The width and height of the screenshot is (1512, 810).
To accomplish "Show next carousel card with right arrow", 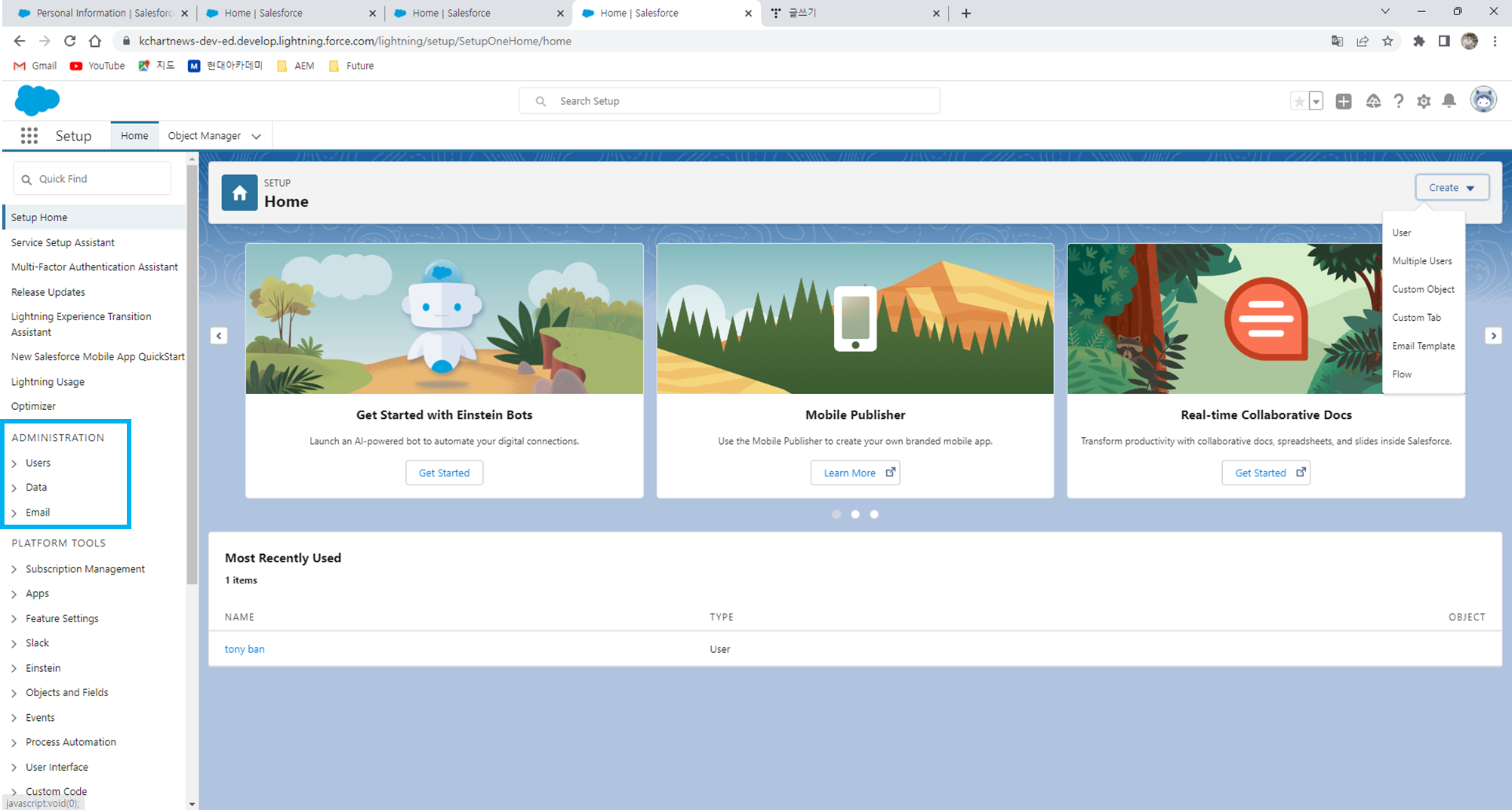I will point(1493,336).
